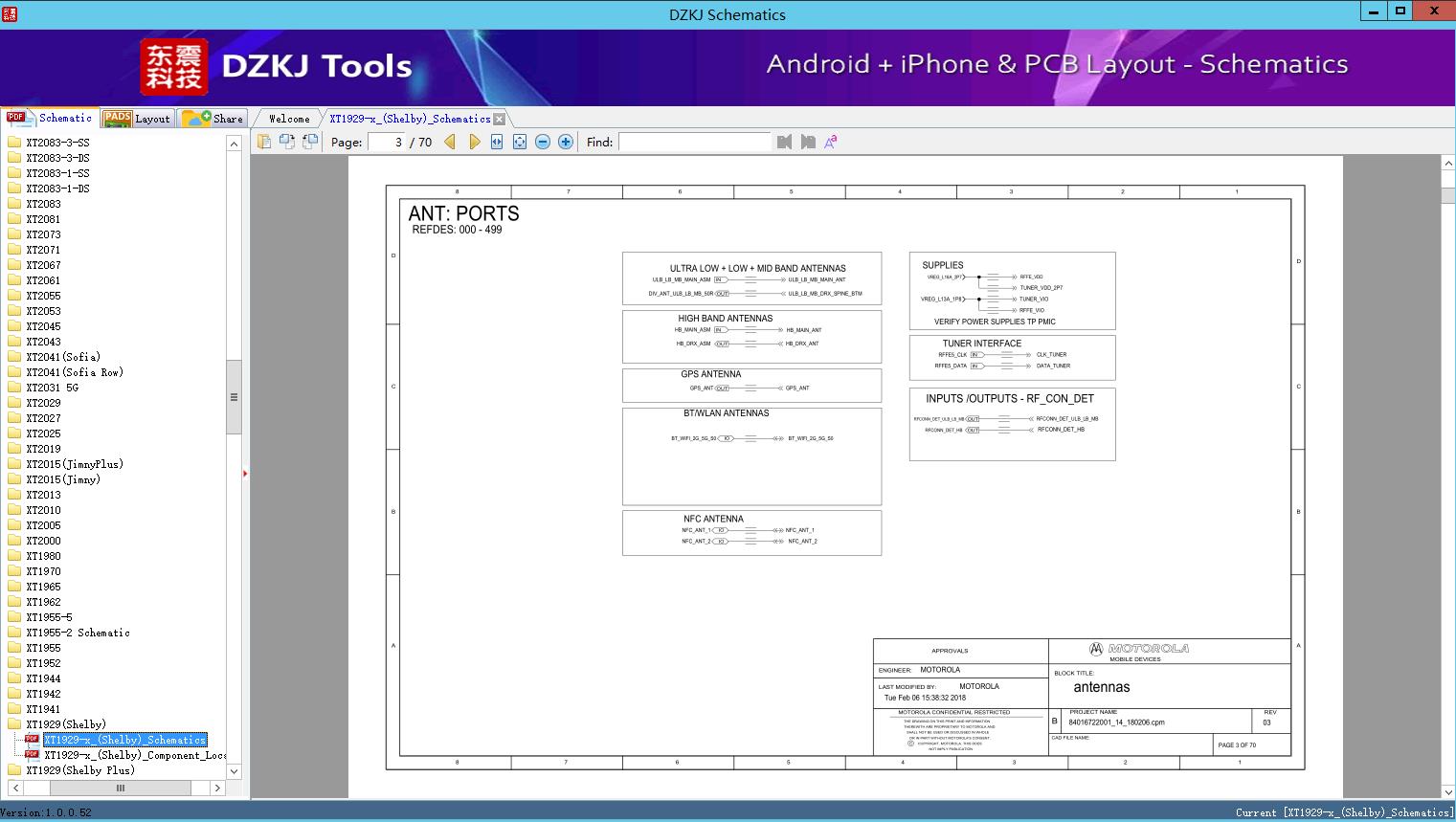The width and height of the screenshot is (1456, 822).
Task: Go to the next page arrow
Action: 474,142
